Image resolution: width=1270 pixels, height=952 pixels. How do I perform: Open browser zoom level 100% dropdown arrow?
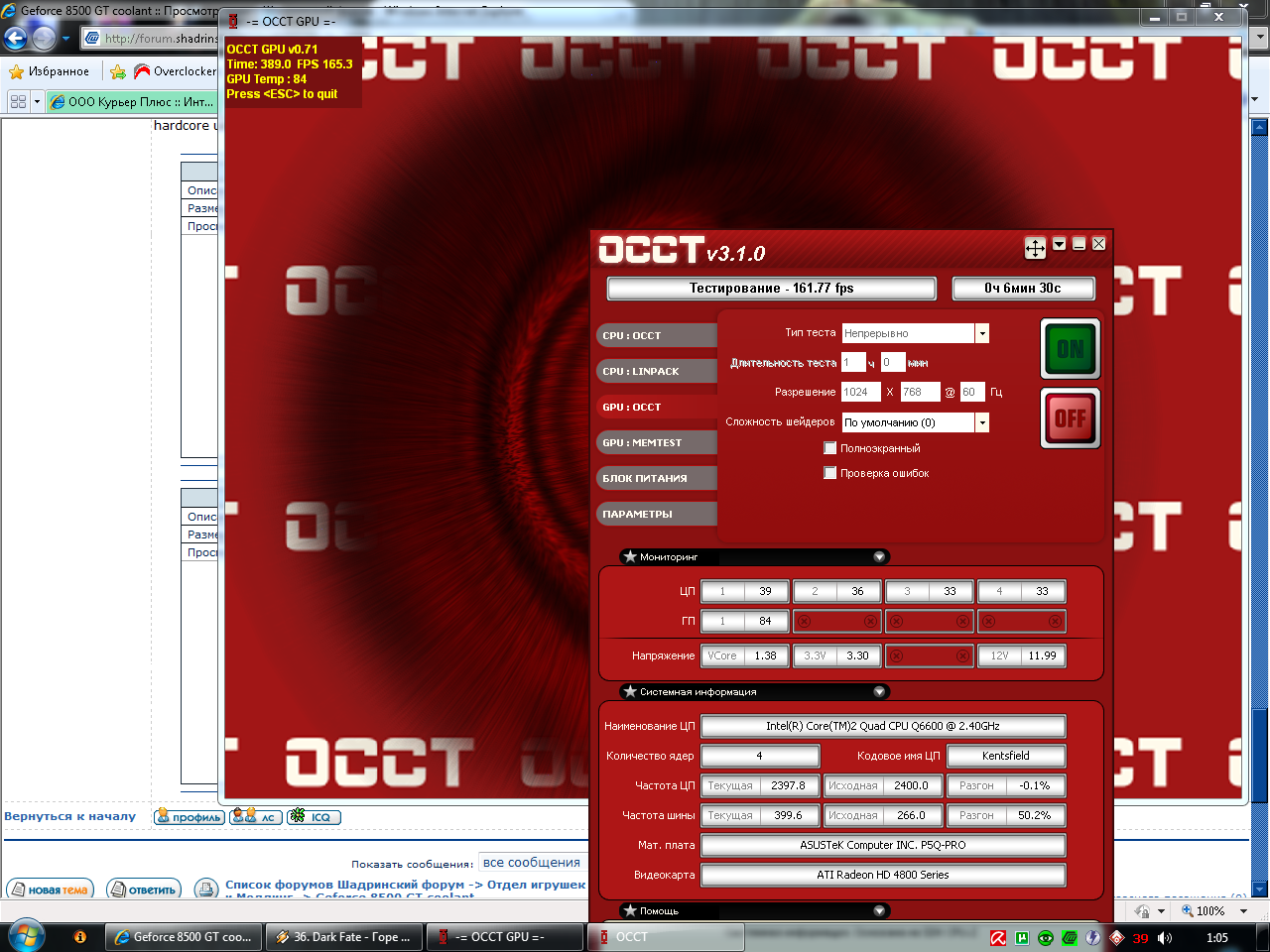tap(1243, 911)
